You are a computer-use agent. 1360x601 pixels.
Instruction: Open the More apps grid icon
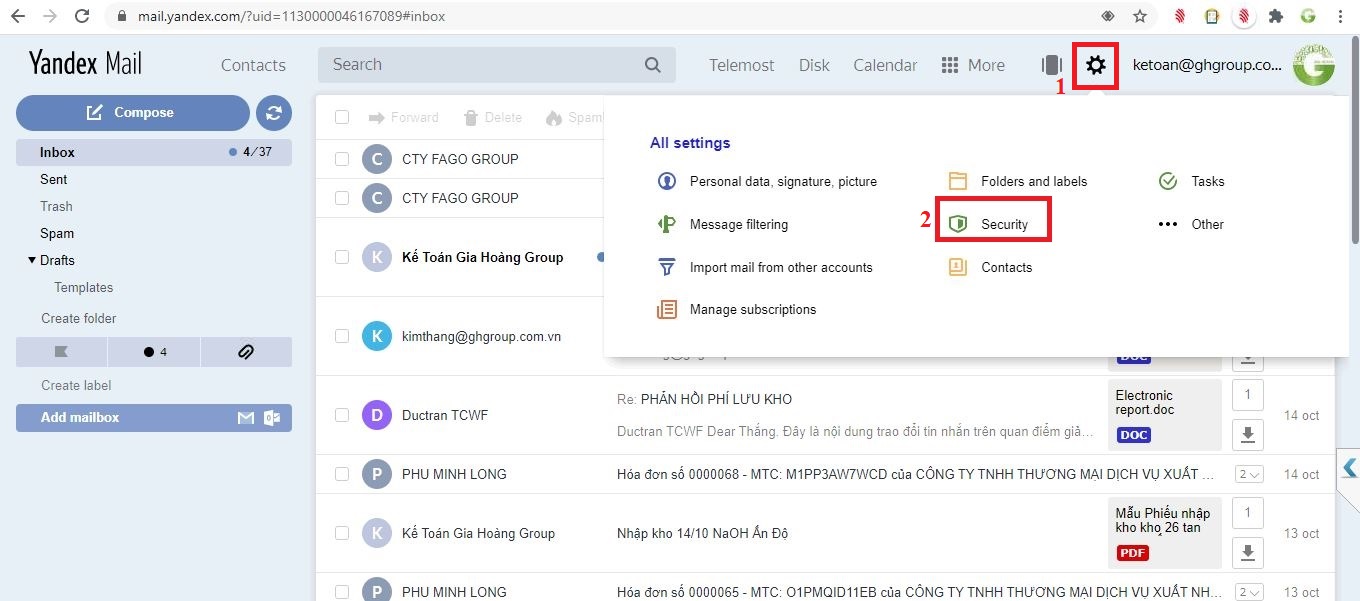950,65
